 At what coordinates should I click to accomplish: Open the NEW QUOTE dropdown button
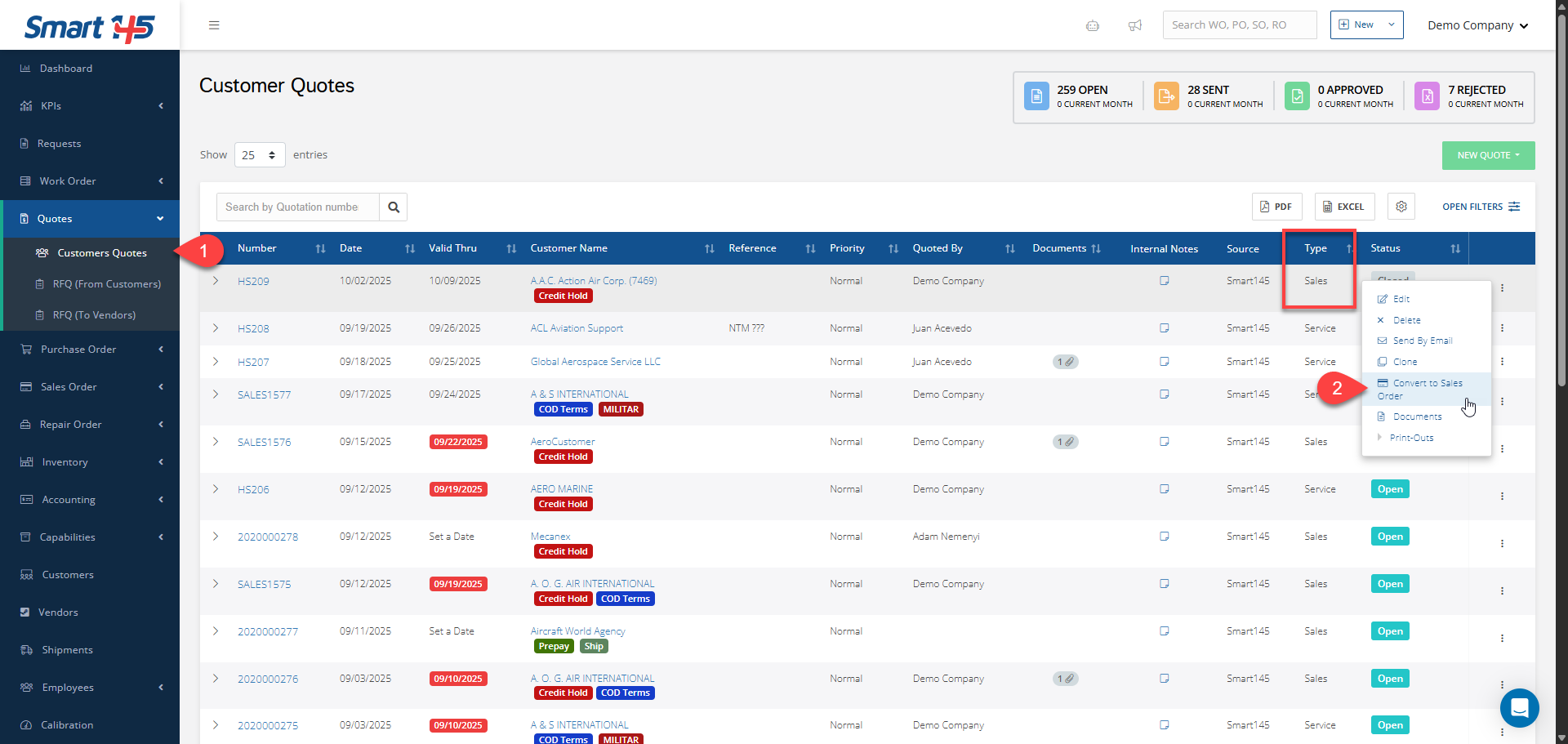1488,155
